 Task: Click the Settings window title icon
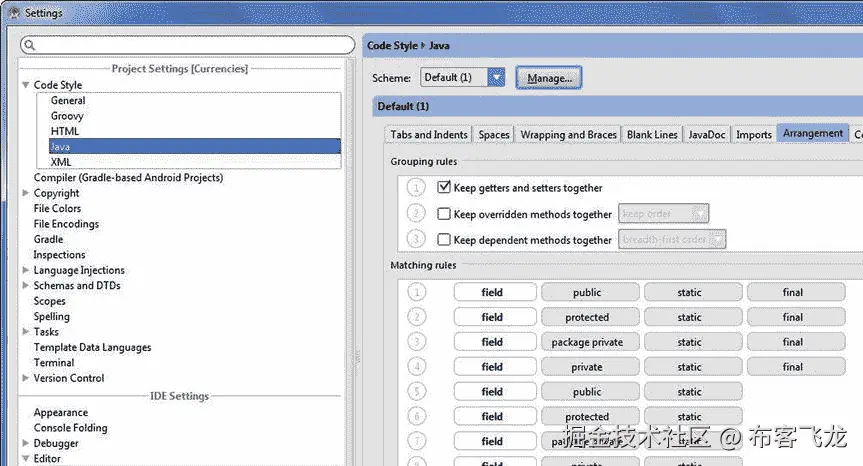[x=14, y=12]
